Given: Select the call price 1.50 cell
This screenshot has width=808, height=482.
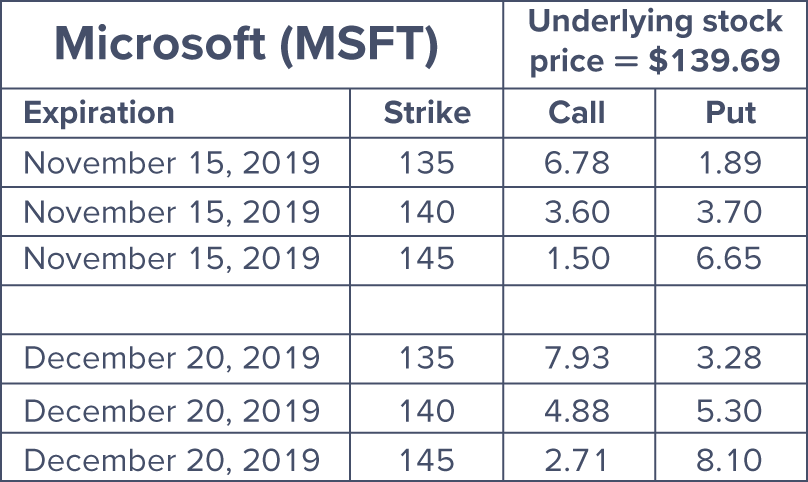Looking at the screenshot, I should coord(579,260).
